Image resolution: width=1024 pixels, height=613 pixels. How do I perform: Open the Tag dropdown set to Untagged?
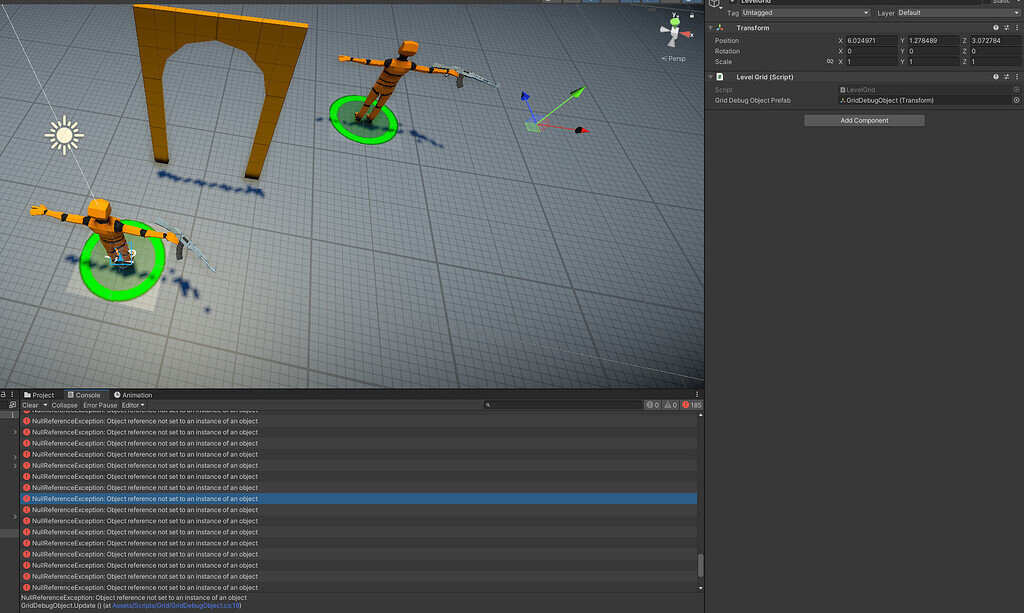click(805, 13)
